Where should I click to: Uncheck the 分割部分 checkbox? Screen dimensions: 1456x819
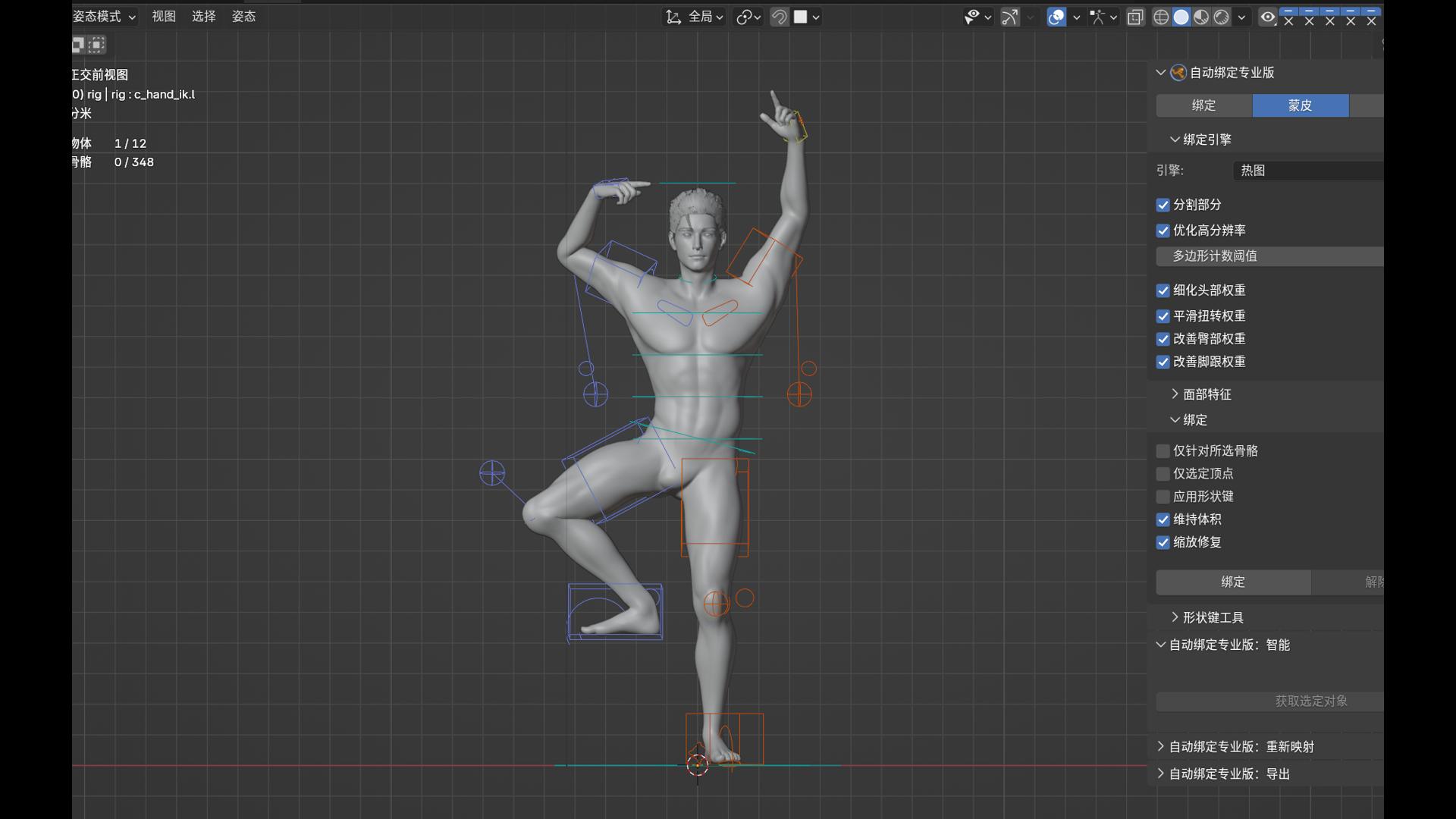click(x=1163, y=205)
